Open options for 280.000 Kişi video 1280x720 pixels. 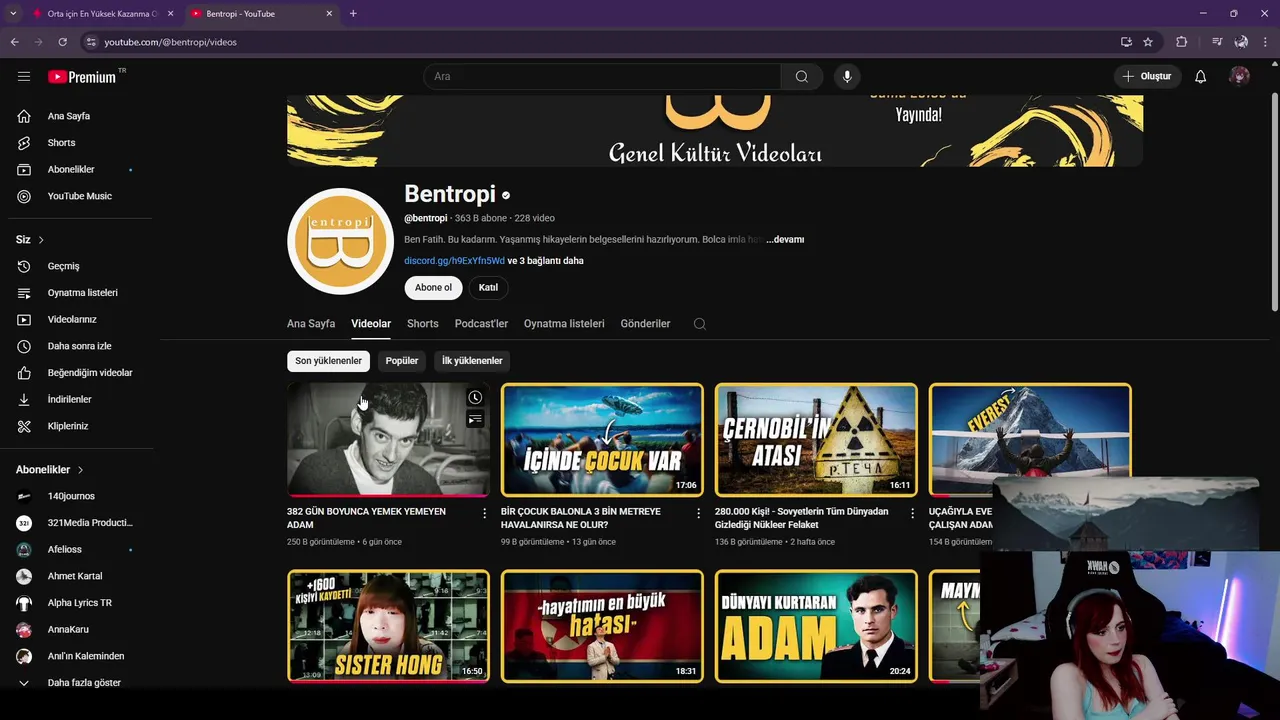pyautogui.click(x=912, y=513)
